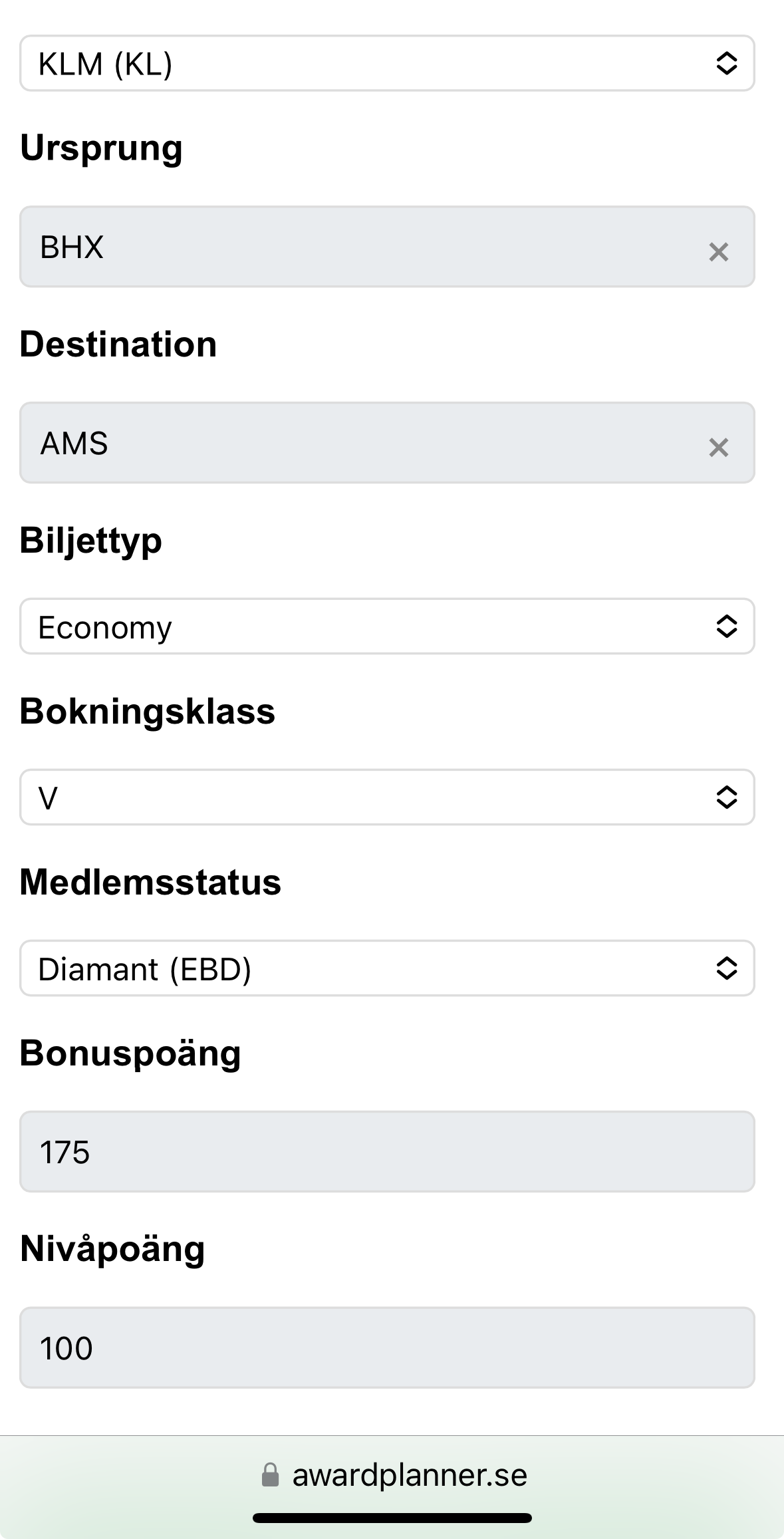Tap the lock icon beside awardplanner.se

point(270,1474)
